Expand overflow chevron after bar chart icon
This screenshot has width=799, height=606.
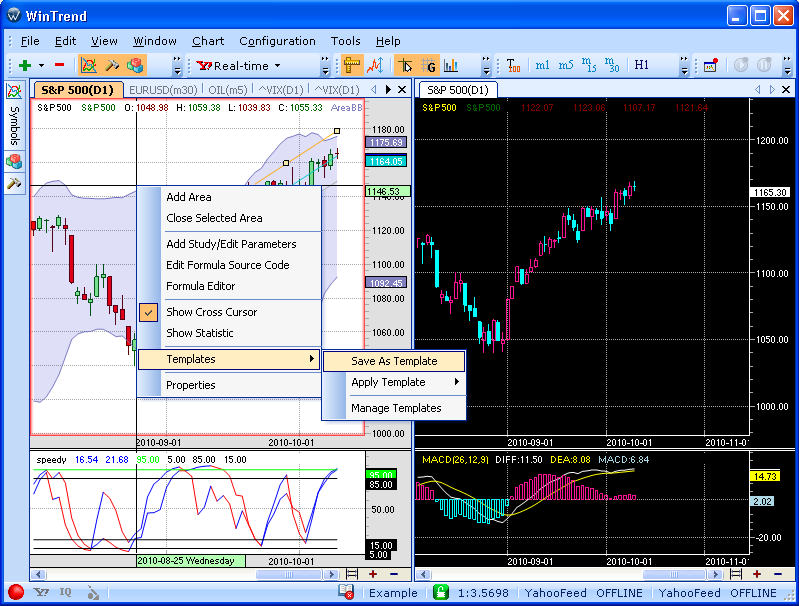pyautogui.click(x=486, y=65)
